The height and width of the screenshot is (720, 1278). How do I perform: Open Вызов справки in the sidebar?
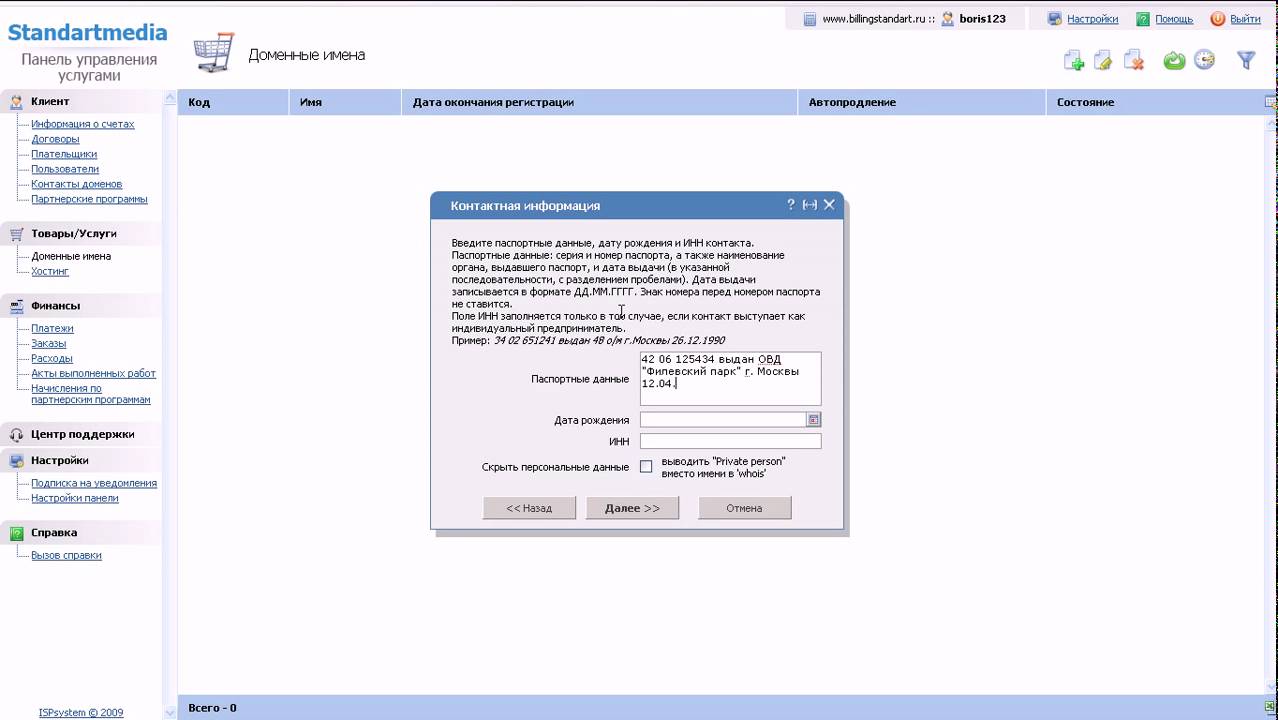coord(66,555)
